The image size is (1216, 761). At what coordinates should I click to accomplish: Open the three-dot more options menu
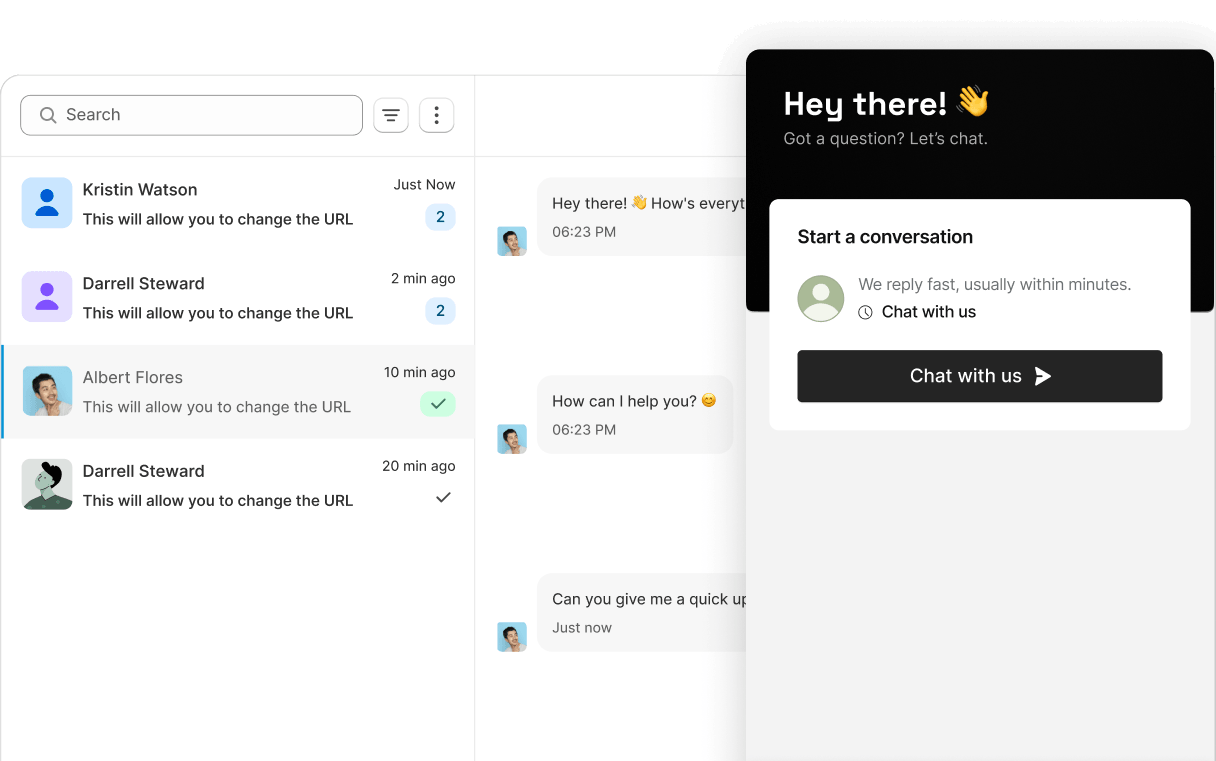click(436, 116)
